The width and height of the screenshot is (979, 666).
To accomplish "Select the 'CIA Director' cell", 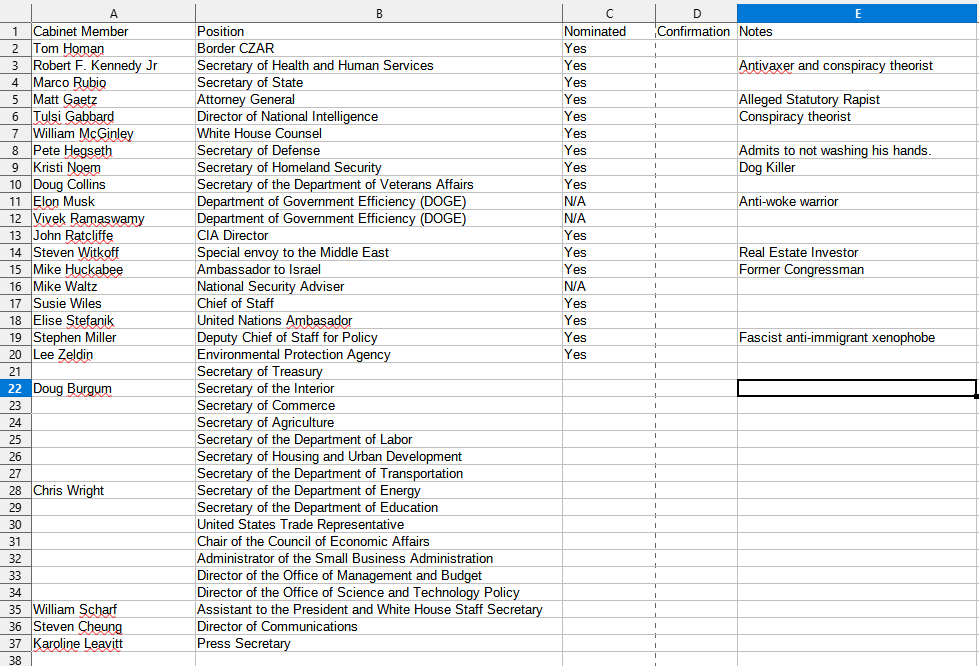I will [378, 235].
